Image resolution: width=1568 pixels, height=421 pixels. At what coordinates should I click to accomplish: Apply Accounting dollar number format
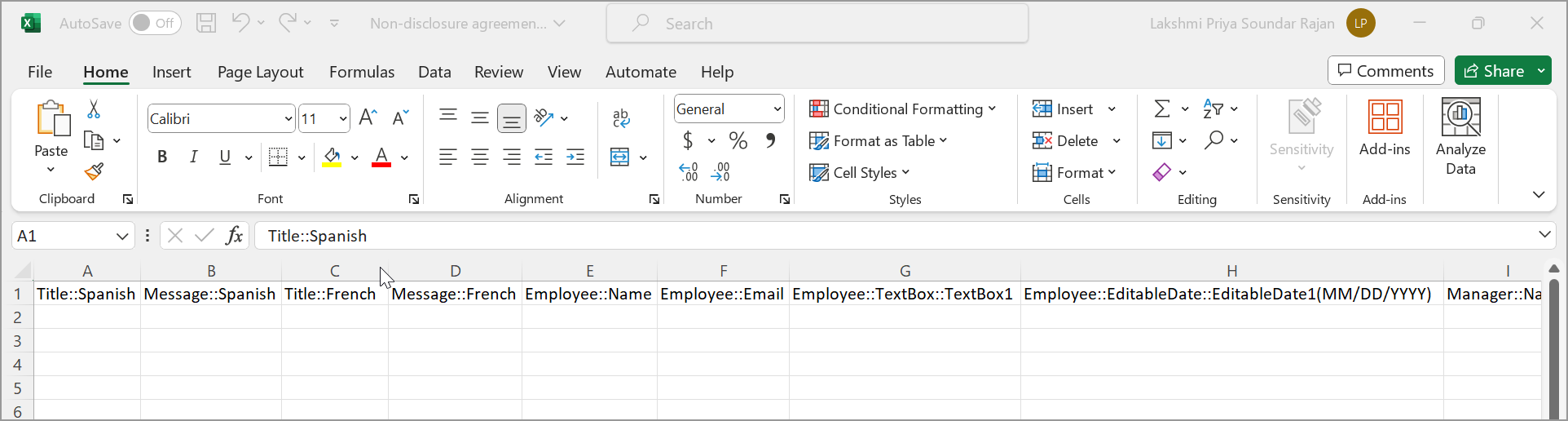point(689,141)
